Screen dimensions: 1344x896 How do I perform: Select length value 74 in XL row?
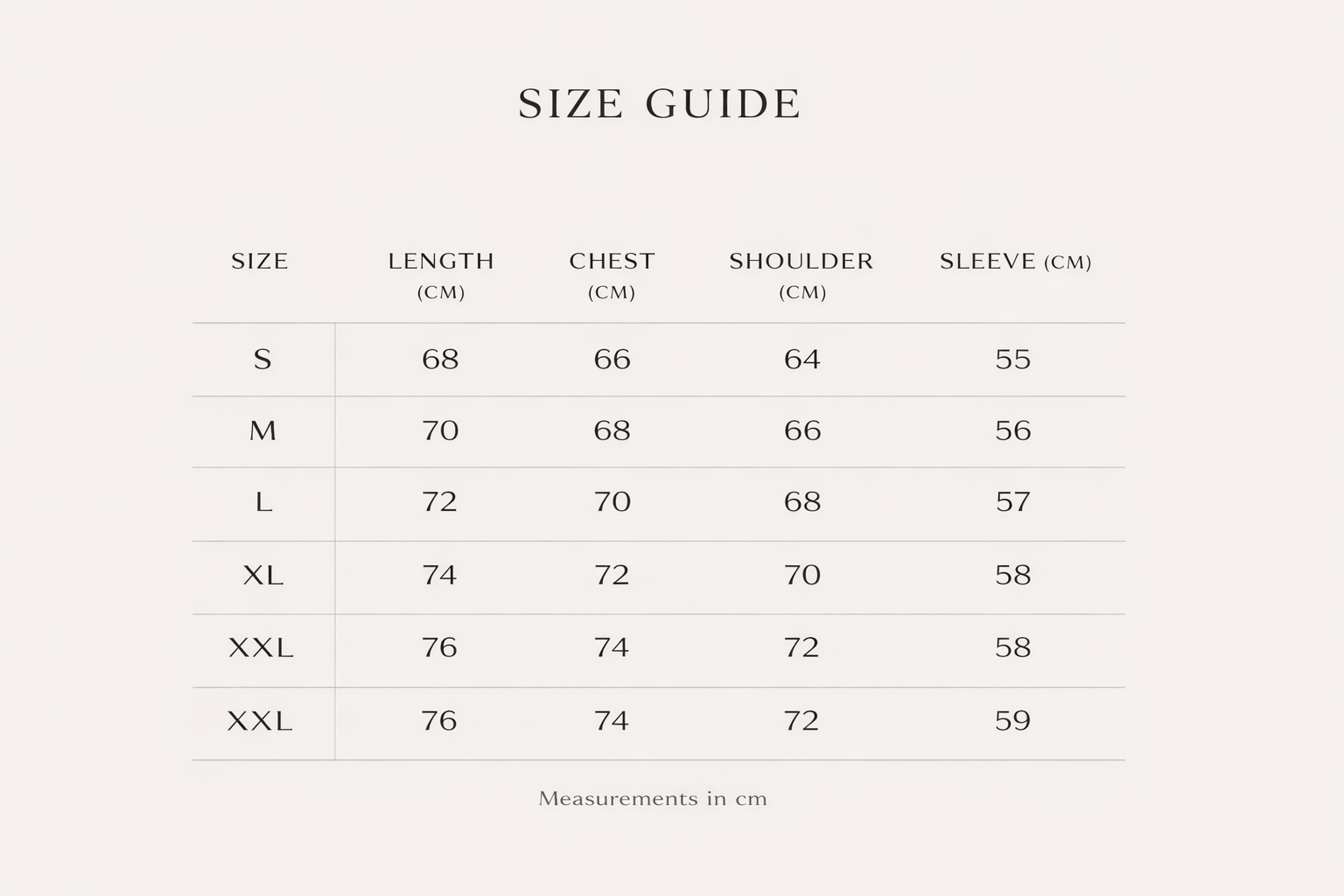(439, 575)
